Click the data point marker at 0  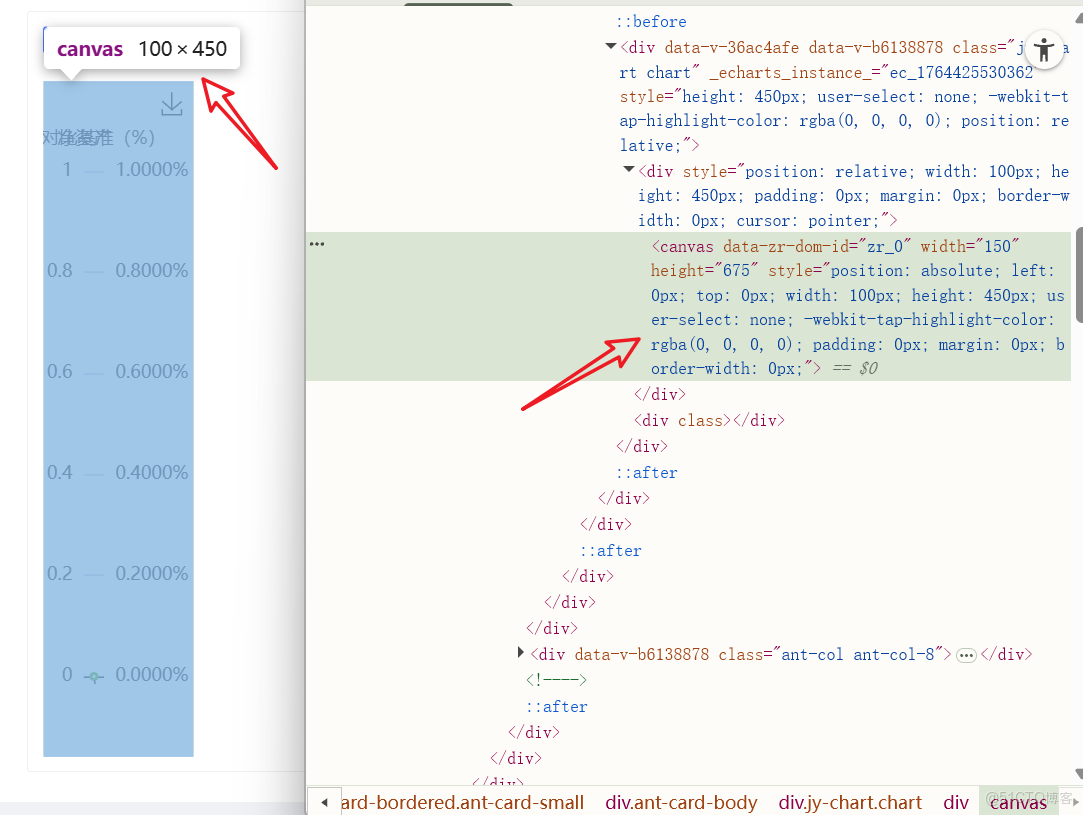click(94, 677)
